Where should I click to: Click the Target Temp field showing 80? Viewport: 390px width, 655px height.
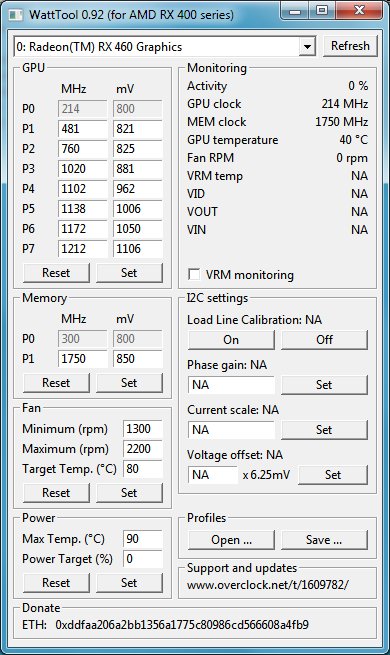(143, 469)
